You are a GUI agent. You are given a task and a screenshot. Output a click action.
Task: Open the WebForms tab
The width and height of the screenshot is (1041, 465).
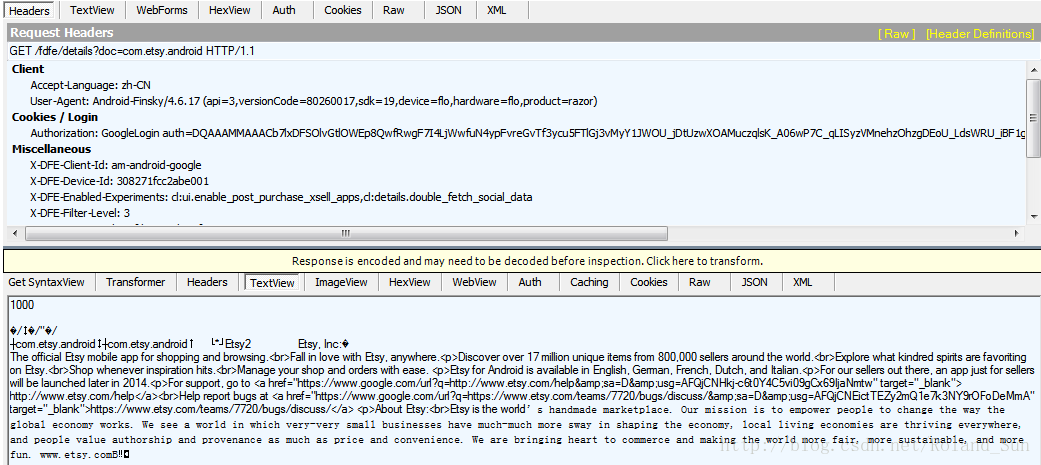click(162, 10)
